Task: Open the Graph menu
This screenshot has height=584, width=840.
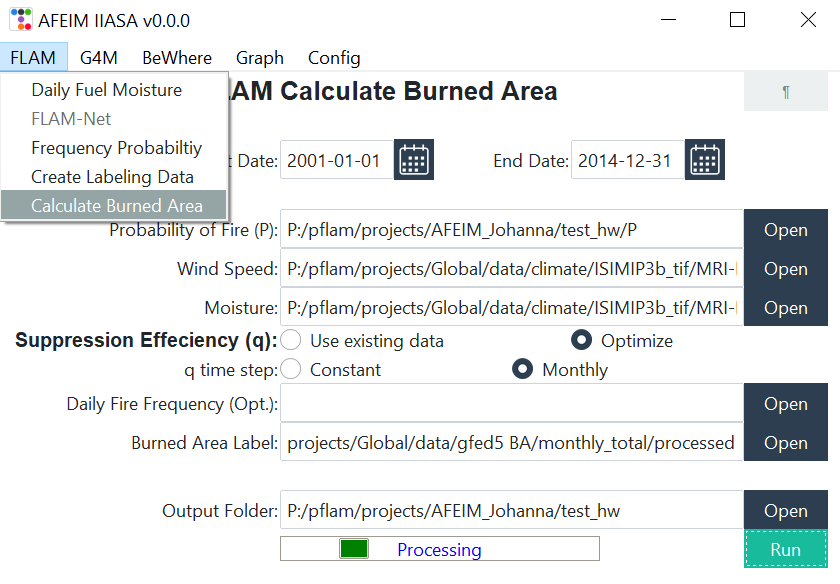Action: click(259, 57)
